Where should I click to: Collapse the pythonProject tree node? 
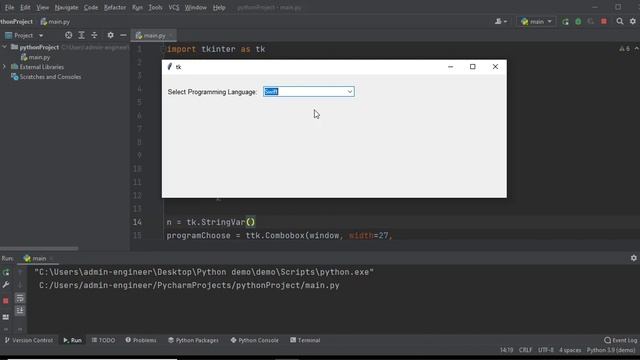[x=4, y=47]
